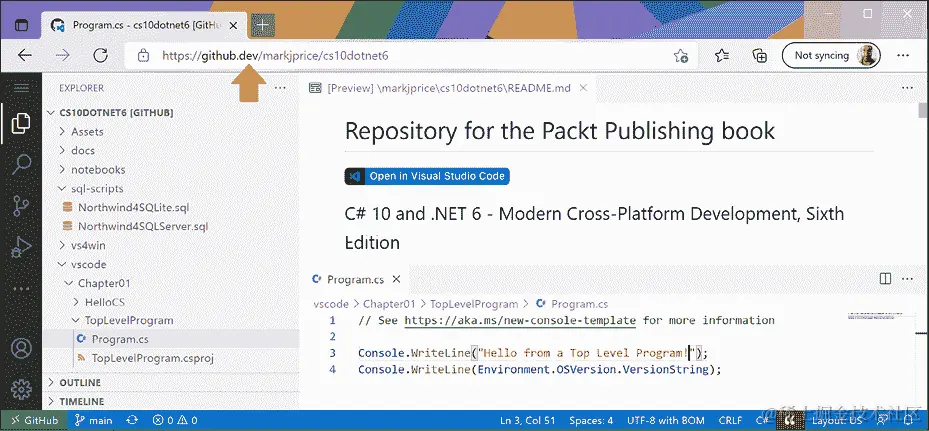Open Northwind4SQLite.sql file
The image size is (929, 431).
click(x=171, y=207)
